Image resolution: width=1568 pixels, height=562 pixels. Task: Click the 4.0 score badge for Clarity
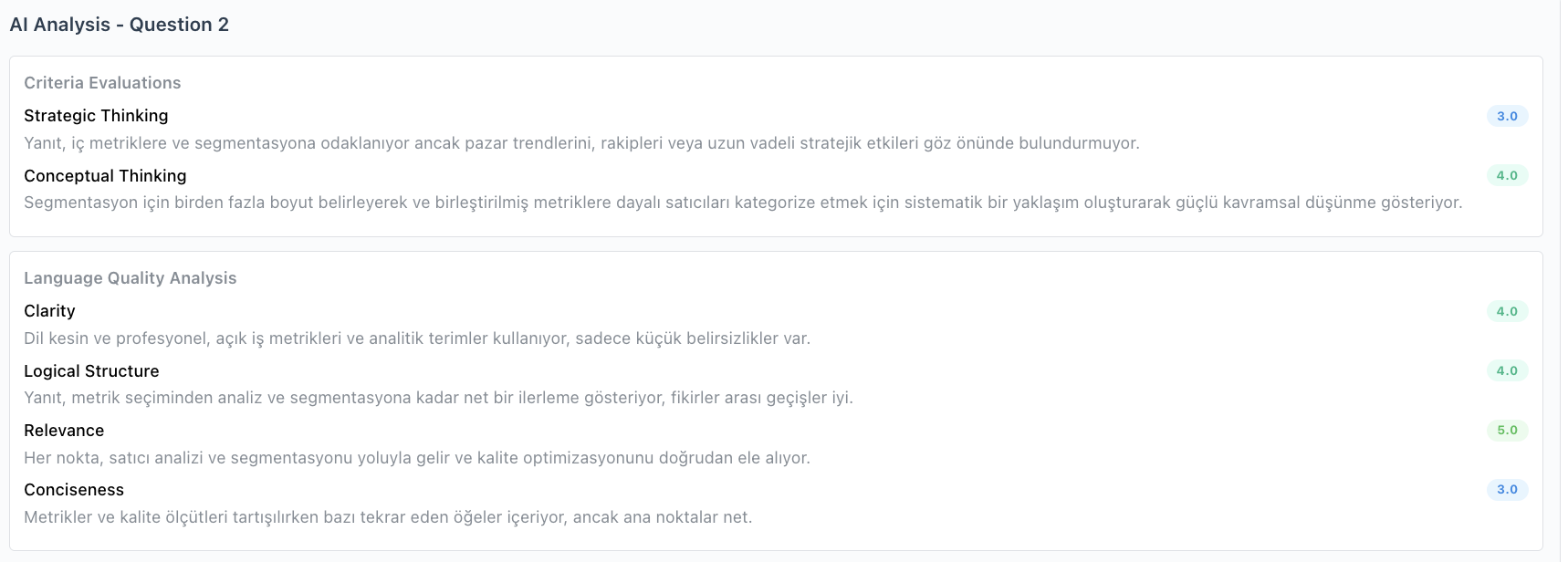point(1506,311)
